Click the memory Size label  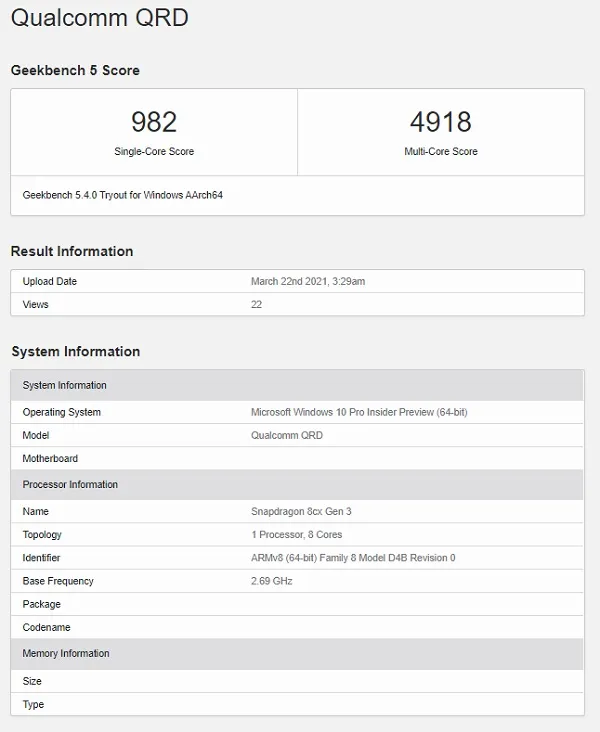coord(32,681)
